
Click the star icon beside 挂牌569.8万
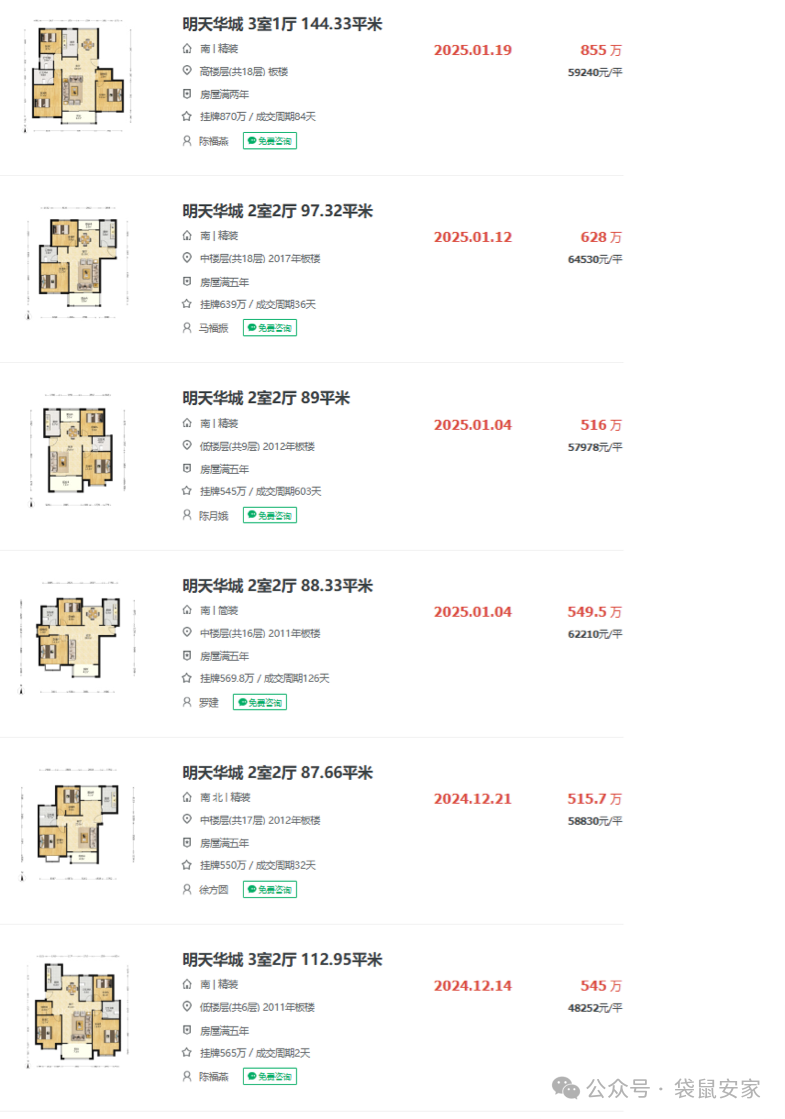(x=187, y=678)
